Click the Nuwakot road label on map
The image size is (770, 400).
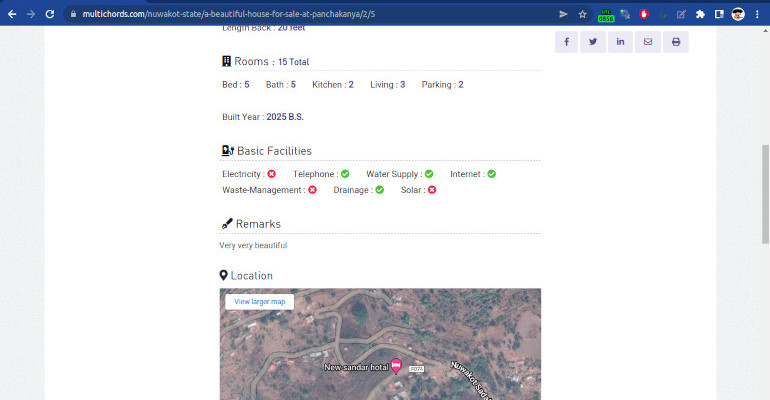(471, 380)
